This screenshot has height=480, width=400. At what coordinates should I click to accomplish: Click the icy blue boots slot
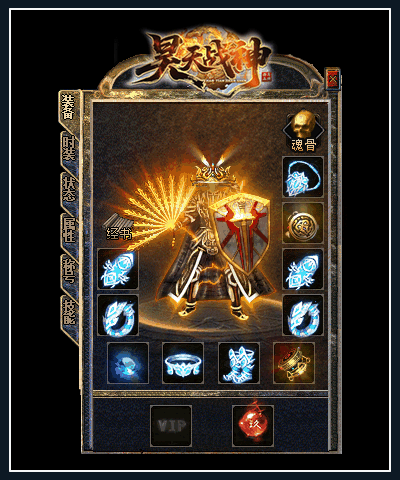click(239, 363)
